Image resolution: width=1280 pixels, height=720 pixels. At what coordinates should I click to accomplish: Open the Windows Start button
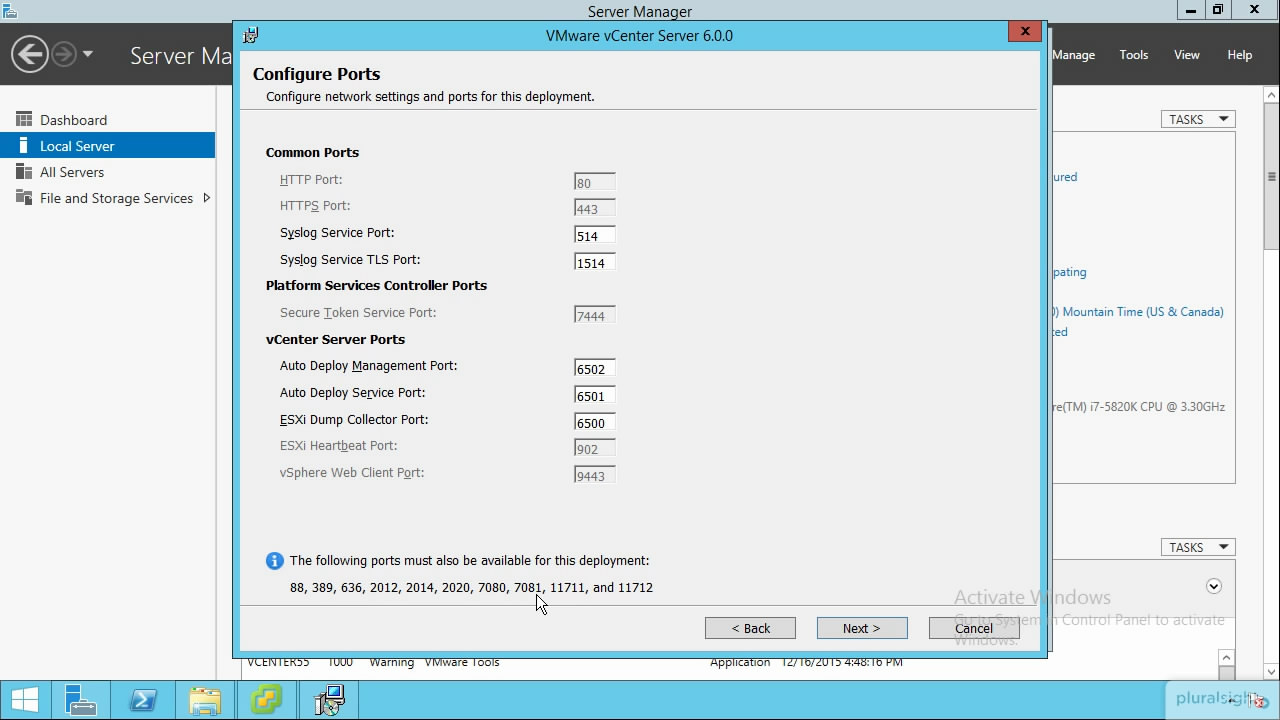coord(24,700)
